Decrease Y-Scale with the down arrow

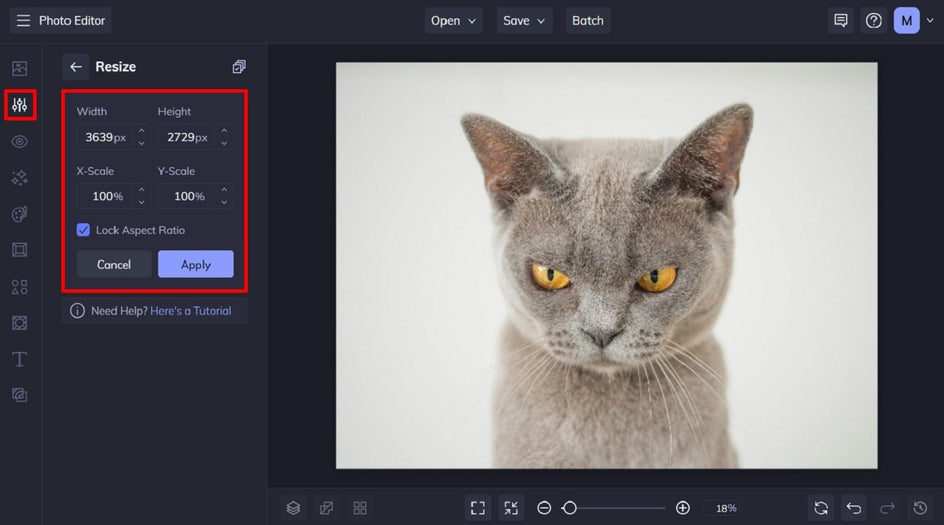(x=224, y=202)
